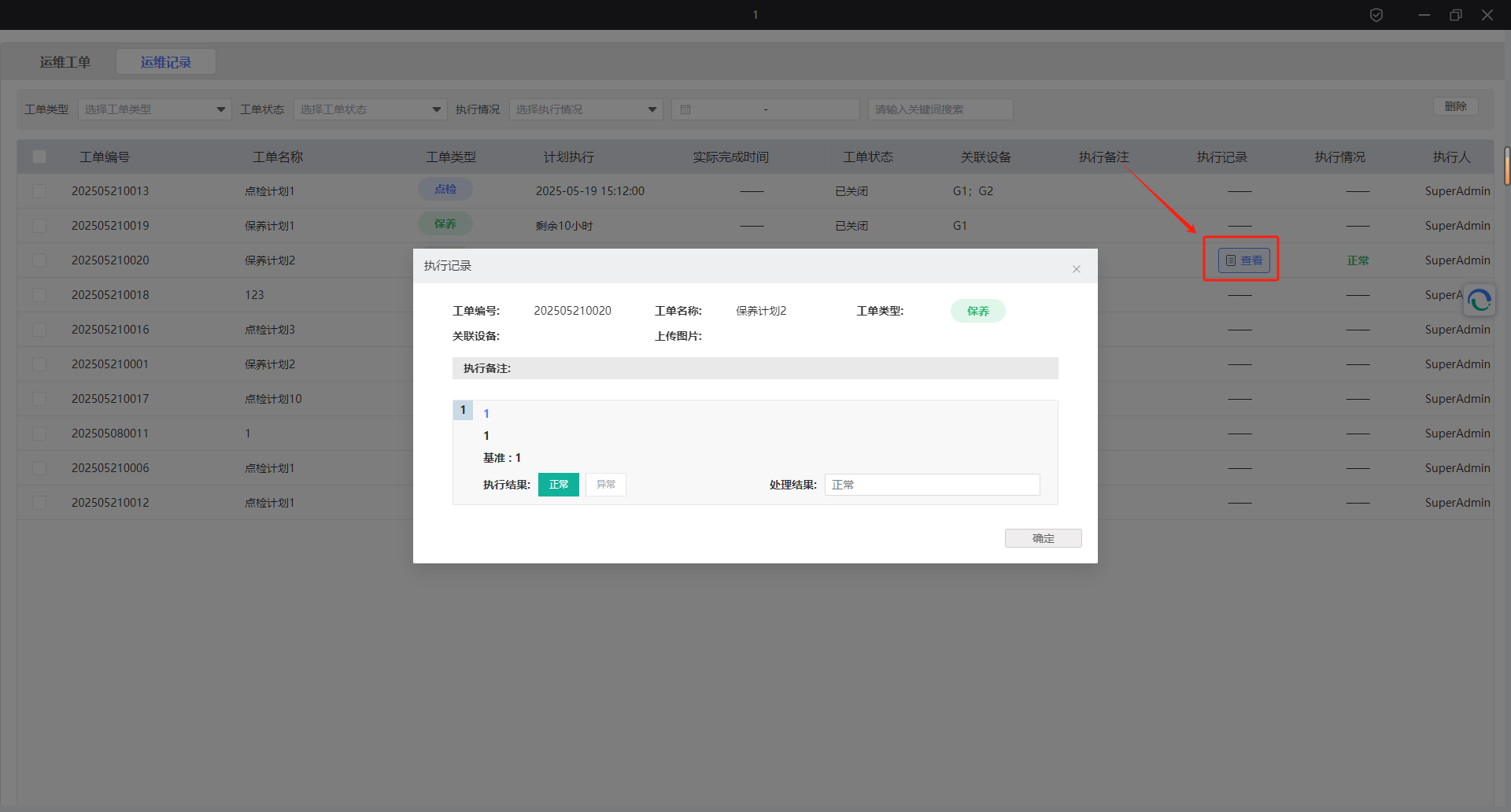Screen dimensions: 1511x812
Task: Click the 点检 type badge in first row
Action: click(x=445, y=190)
